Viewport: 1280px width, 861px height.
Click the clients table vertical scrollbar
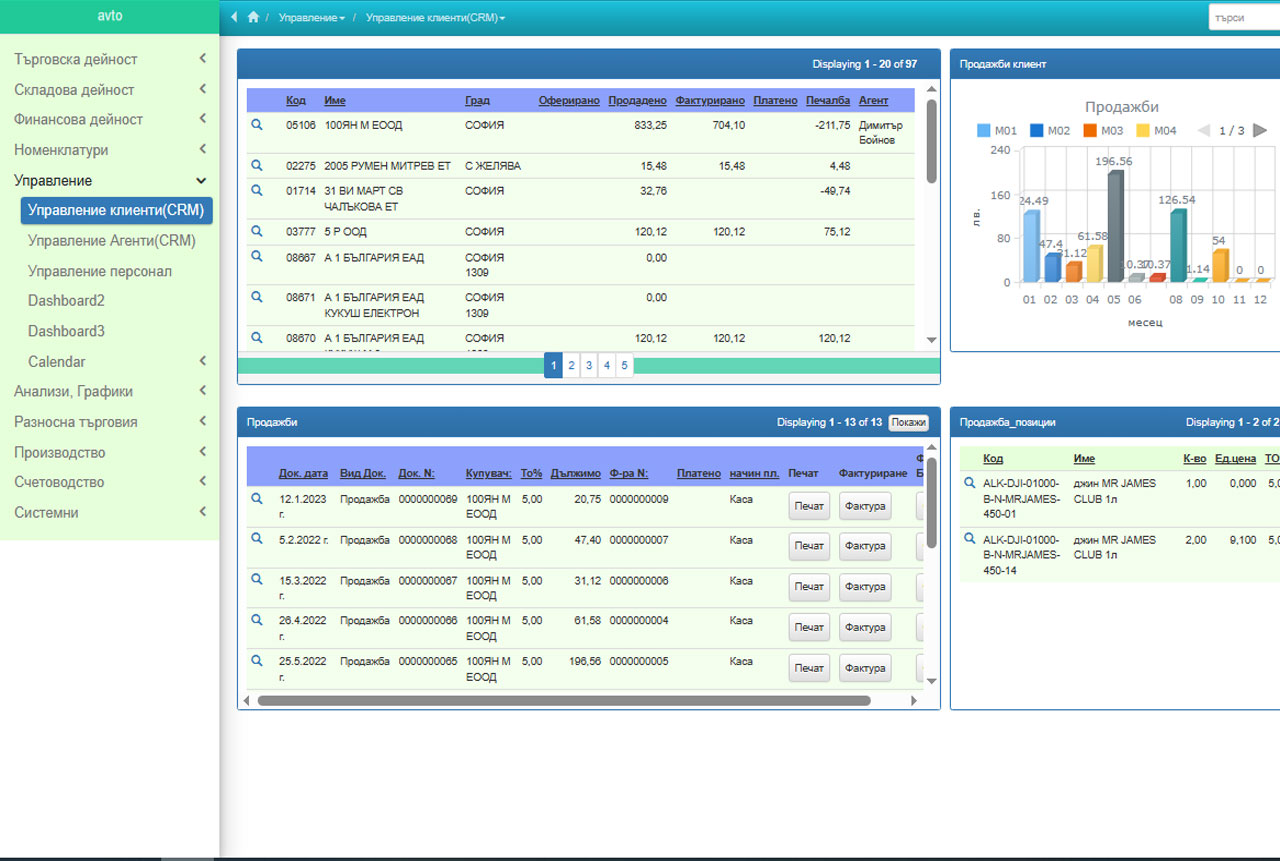coord(932,141)
